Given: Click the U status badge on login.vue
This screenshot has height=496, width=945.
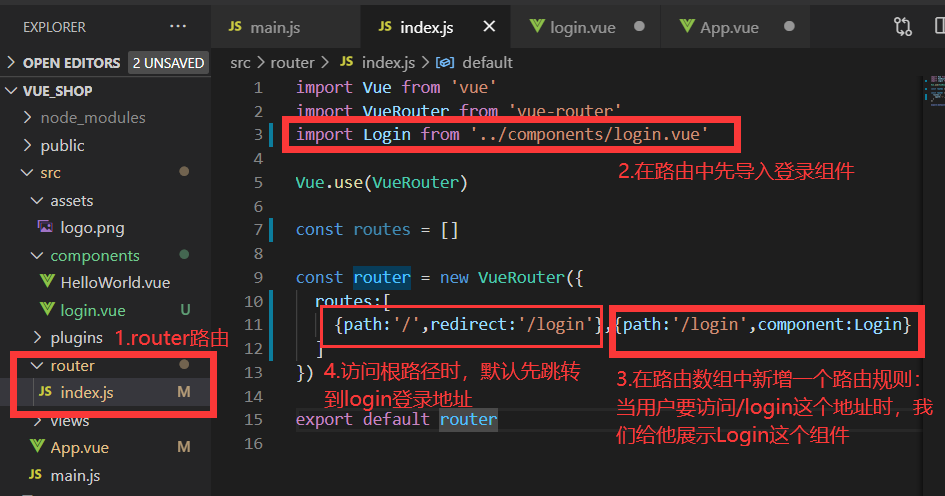Looking at the screenshot, I should tap(185, 310).
